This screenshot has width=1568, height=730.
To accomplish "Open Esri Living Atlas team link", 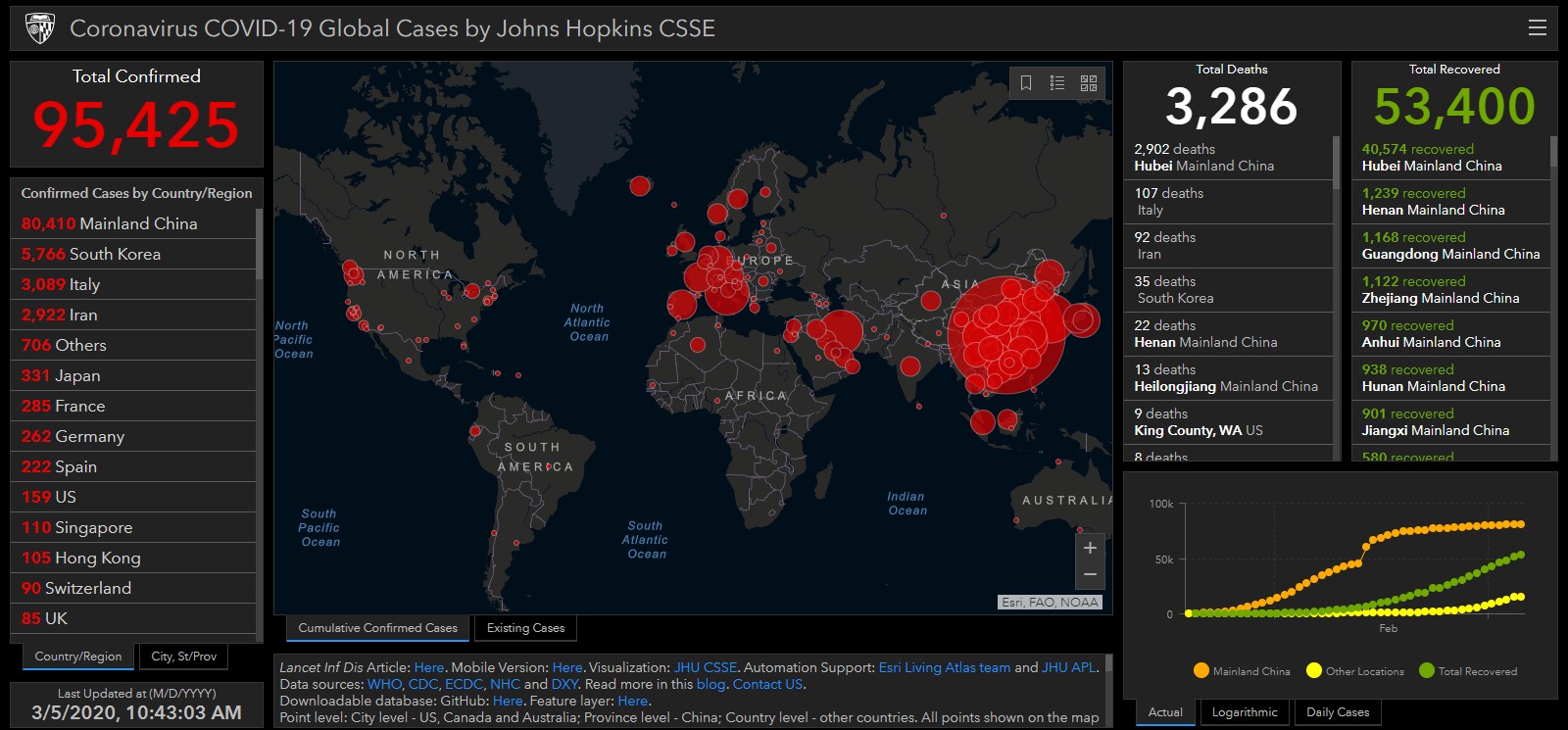I will click(944, 667).
